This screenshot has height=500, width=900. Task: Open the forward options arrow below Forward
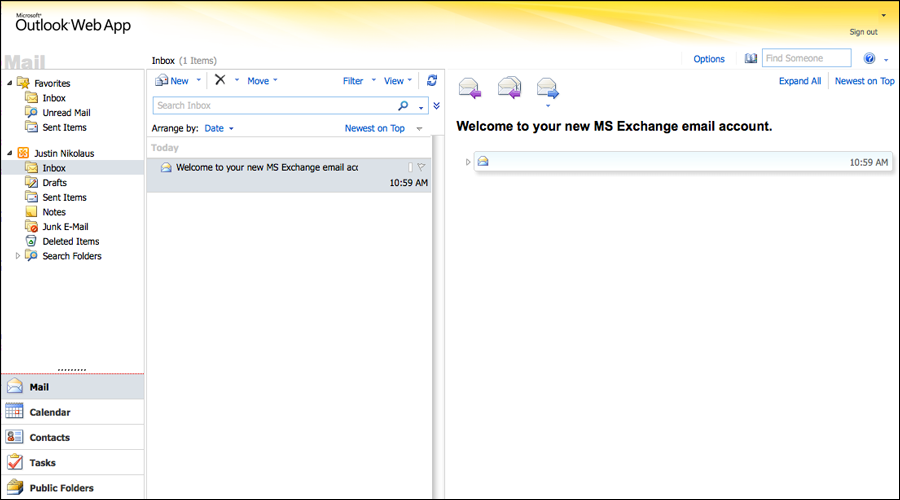point(548,106)
